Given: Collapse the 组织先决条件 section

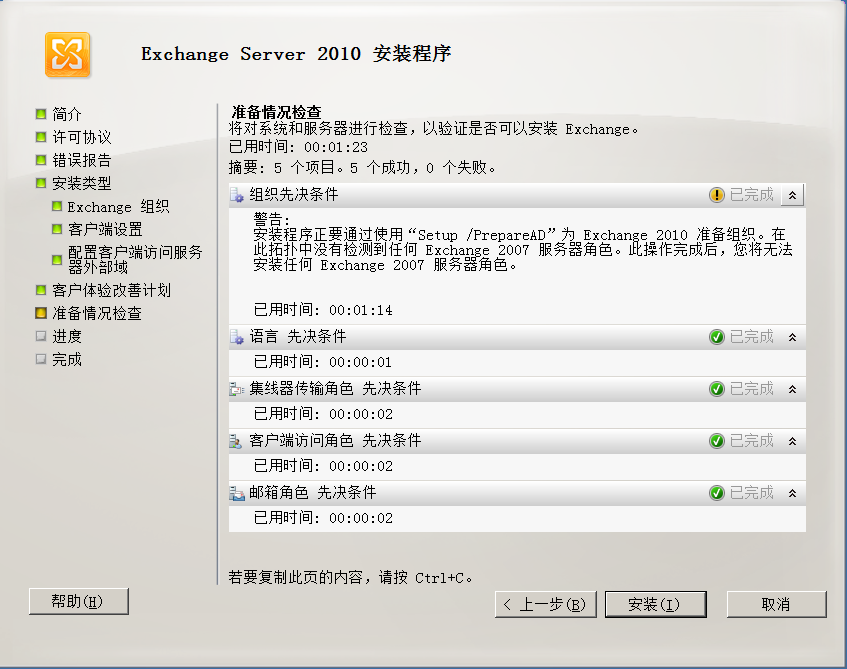Looking at the screenshot, I should click(792, 195).
